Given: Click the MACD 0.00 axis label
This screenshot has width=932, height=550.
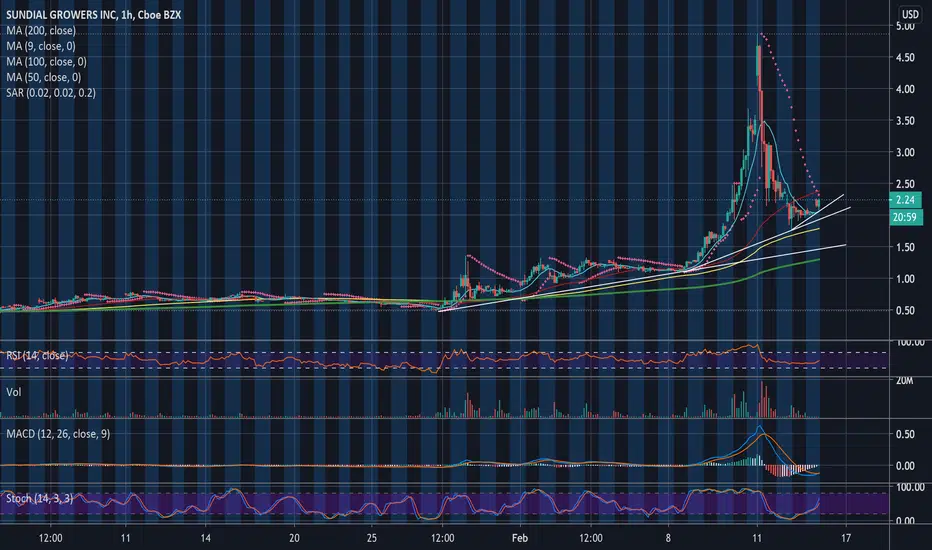Looking at the screenshot, I should coord(905,466).
